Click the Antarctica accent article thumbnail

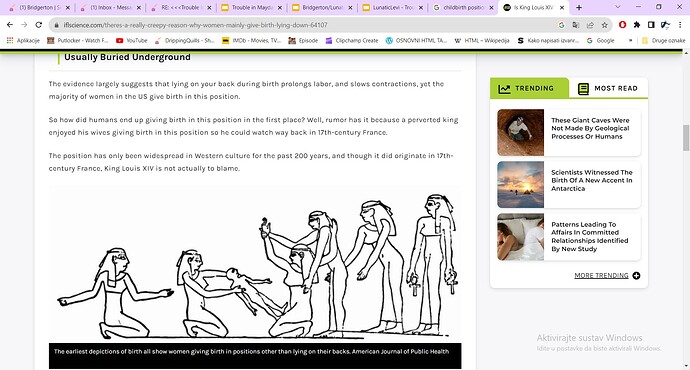(521, 185)
